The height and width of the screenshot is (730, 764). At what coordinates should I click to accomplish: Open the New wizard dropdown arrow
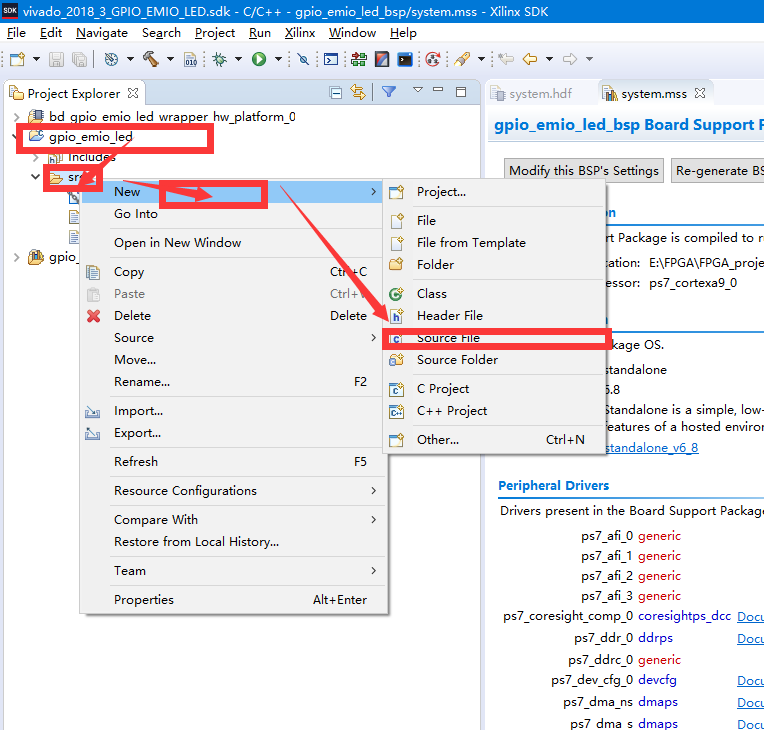(x=36, y=59)
